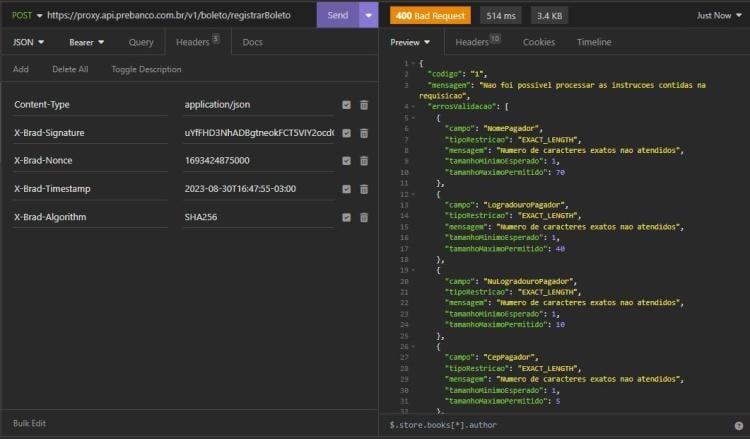The width and height of the screenshot is (750, 439).
Task: Open the JSON body type dropdown
Action: [28, 42]
